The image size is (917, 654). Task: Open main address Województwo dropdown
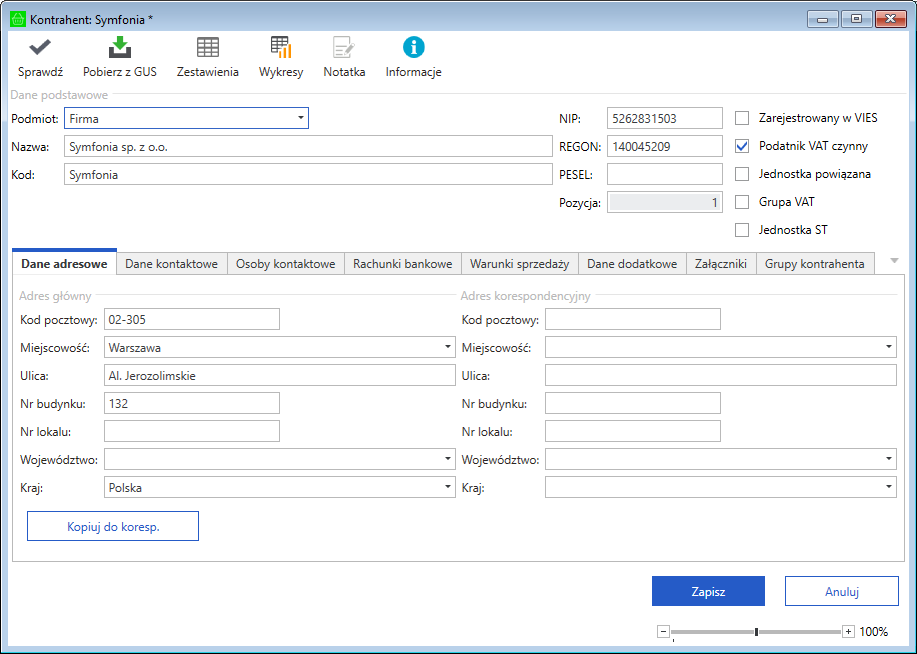coord(447,459)
